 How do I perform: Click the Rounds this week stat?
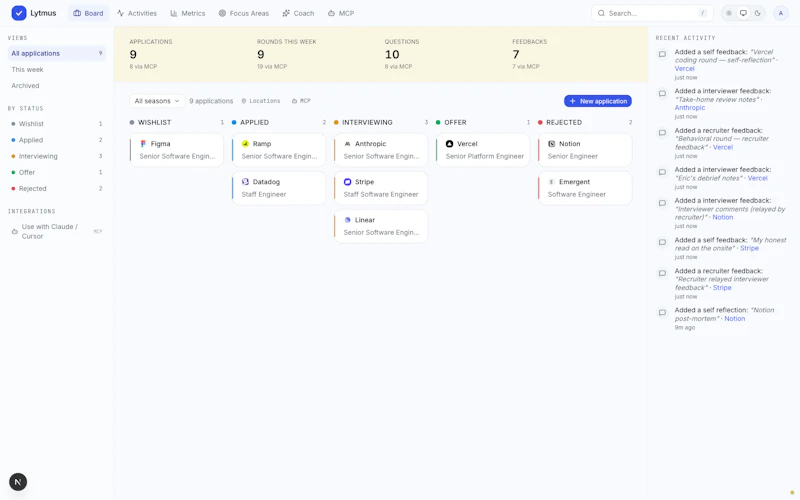click(x=287, y=54)
